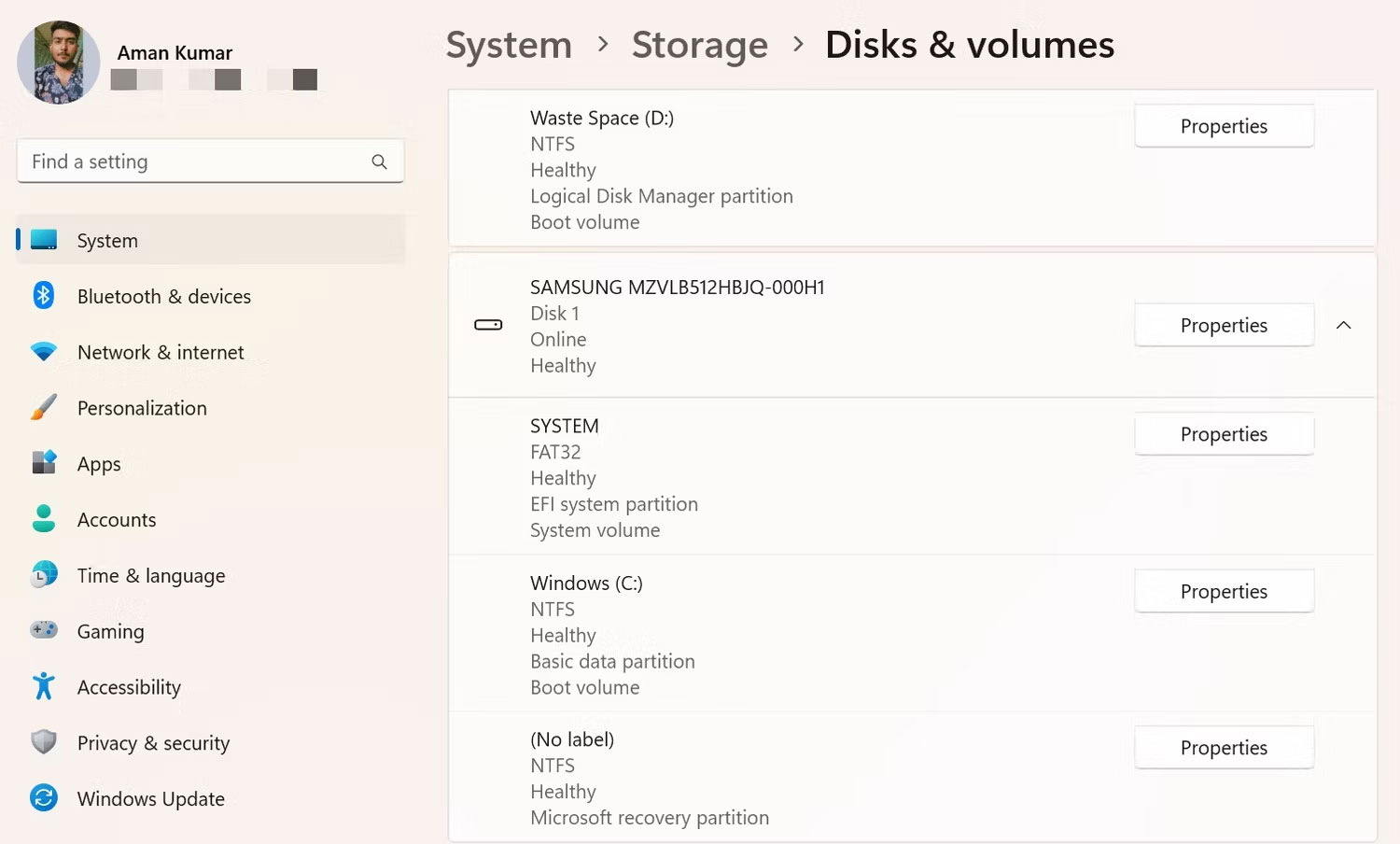Screen dimensions: 1400x844
Task: Click the 'Disk 1' text
Action: (554, 314)
